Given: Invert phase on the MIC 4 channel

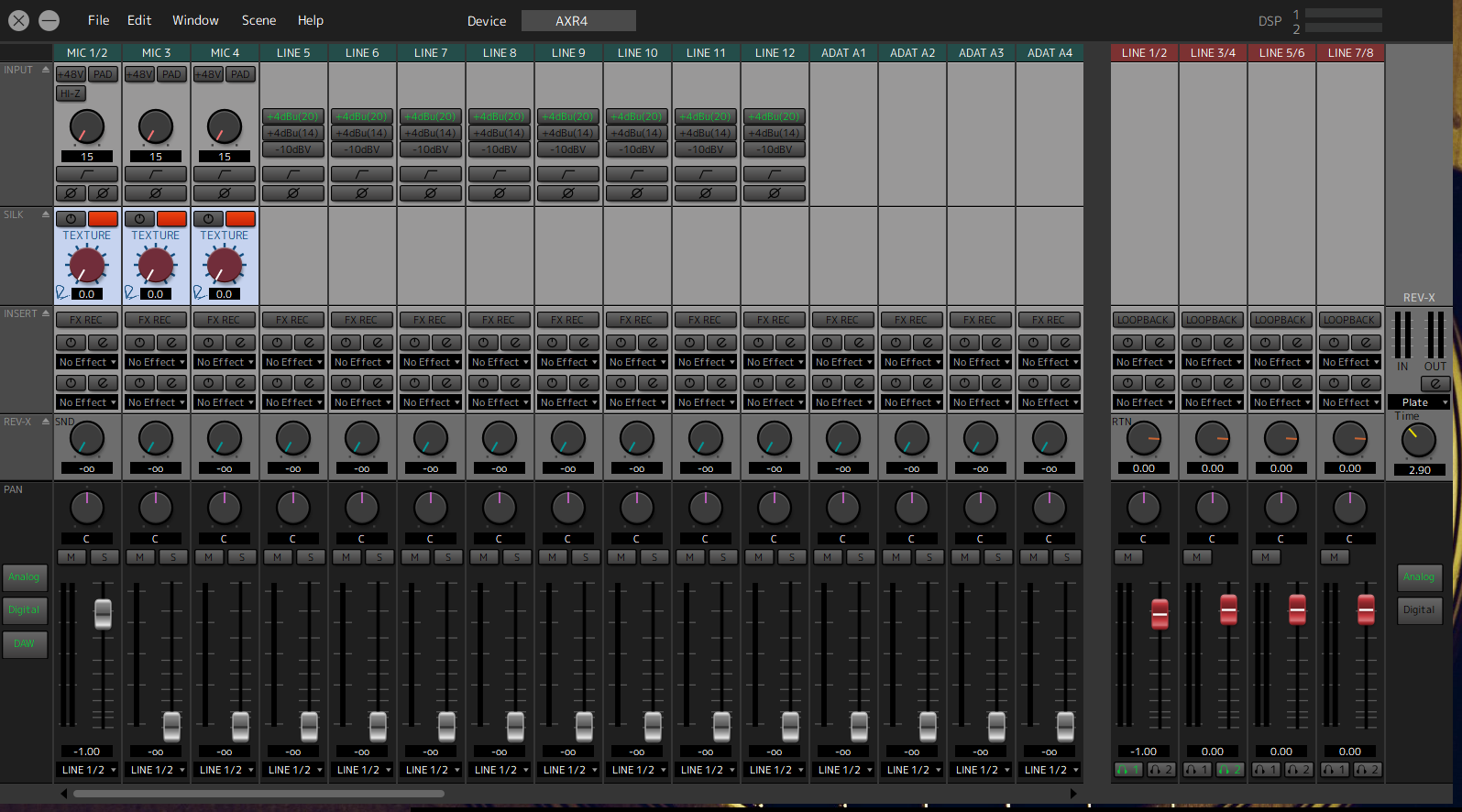Looking at the screenshot, I should point(225,193).
